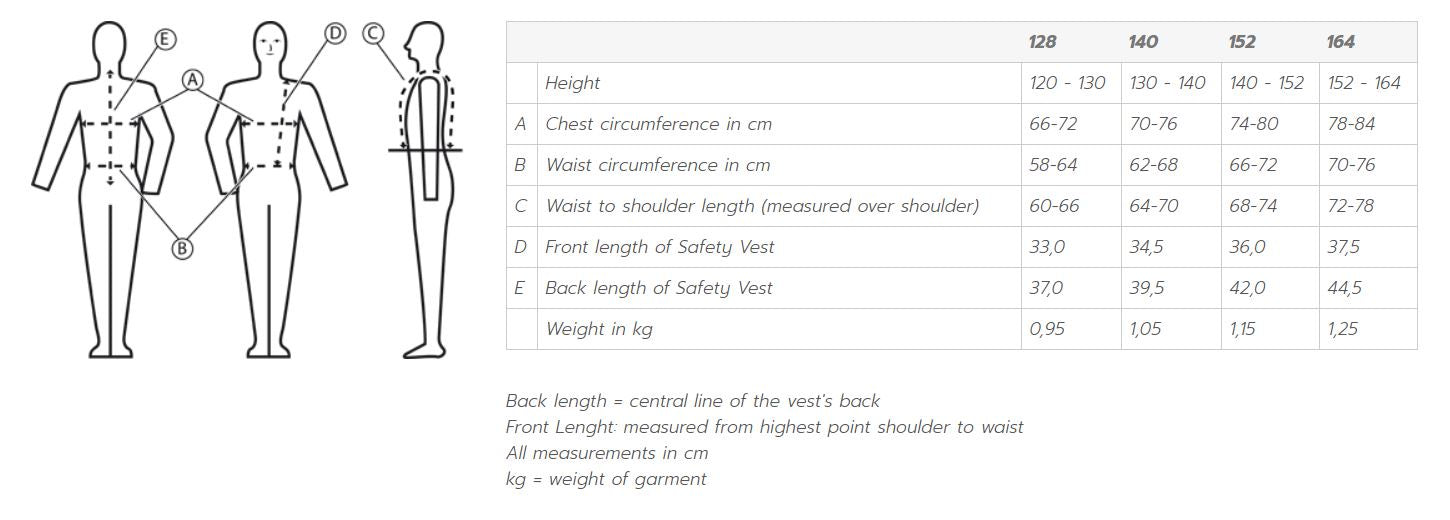
Task: Select the 164 size column header
Action: (1340, 42)
